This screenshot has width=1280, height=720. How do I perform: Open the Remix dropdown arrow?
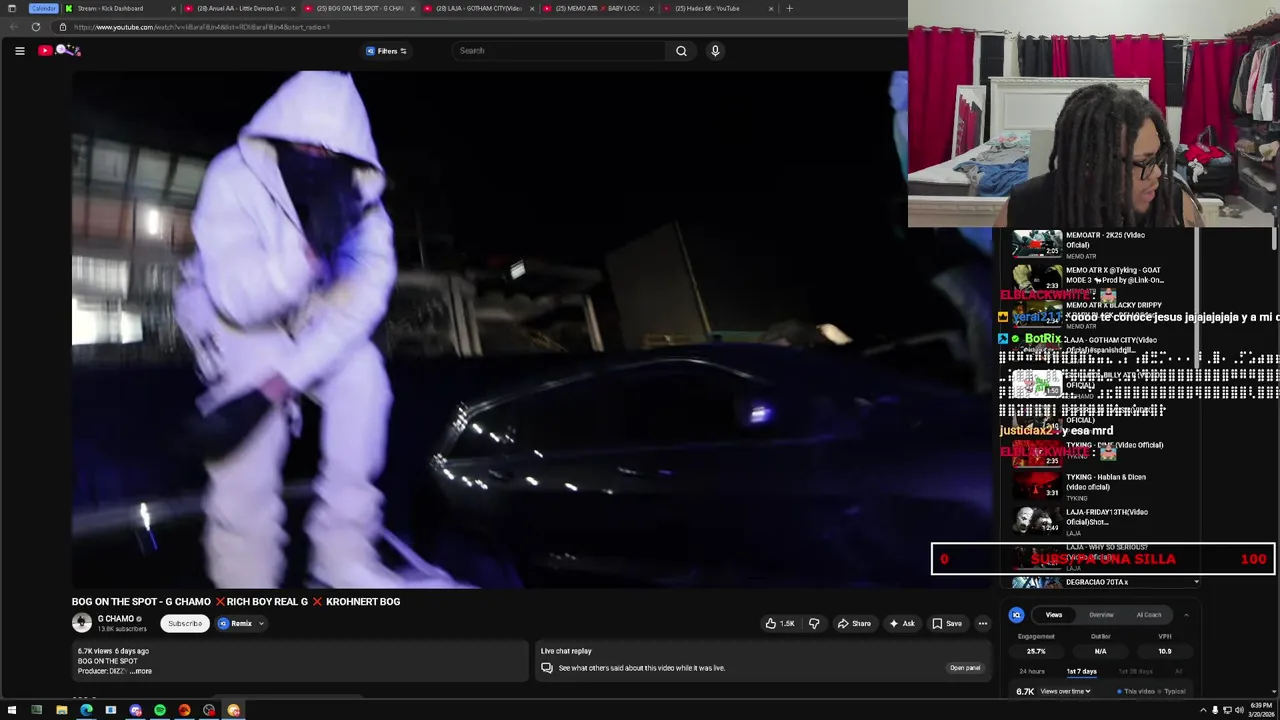(261, 623)
